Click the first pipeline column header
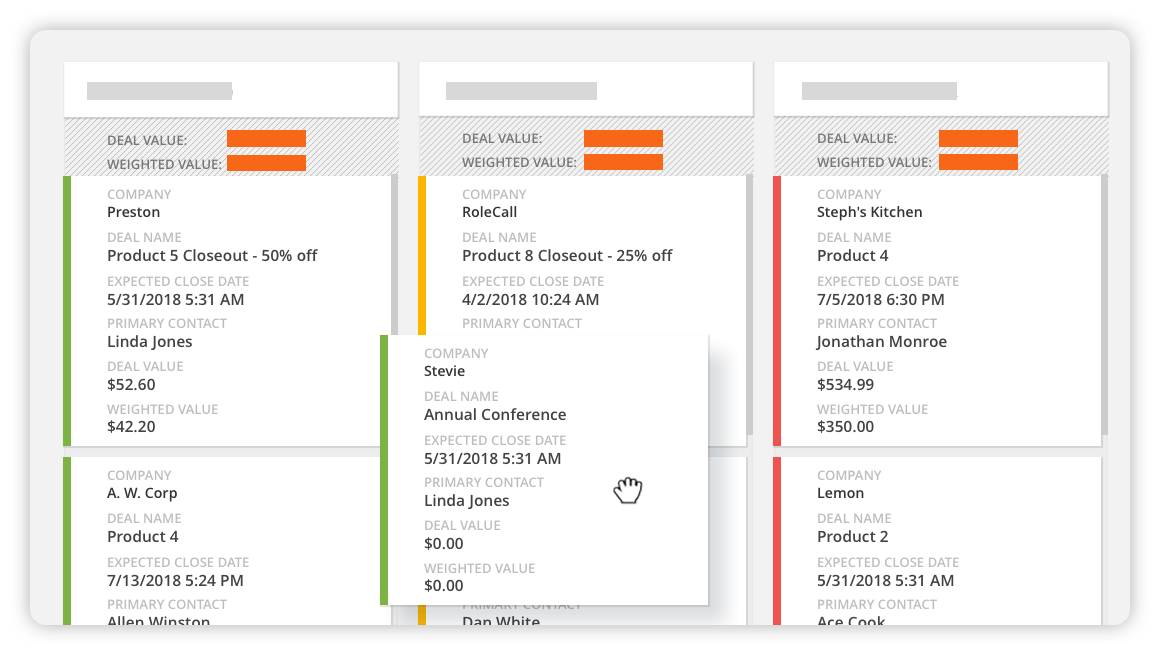The image size is (1160, 656). click(x=230, y=88)
